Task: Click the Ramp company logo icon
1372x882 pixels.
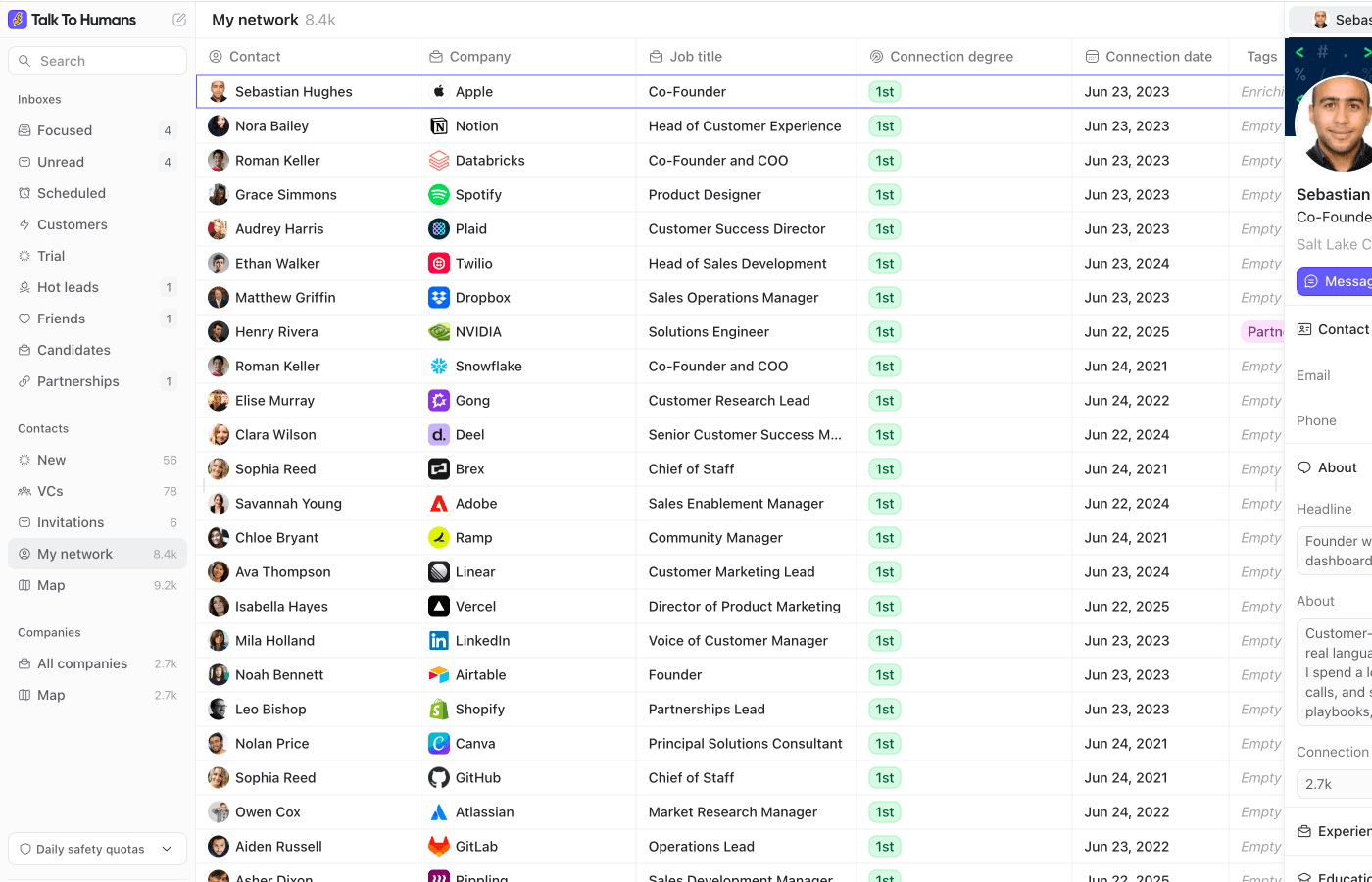Action: pyautogui.click(x=439, y=538)
